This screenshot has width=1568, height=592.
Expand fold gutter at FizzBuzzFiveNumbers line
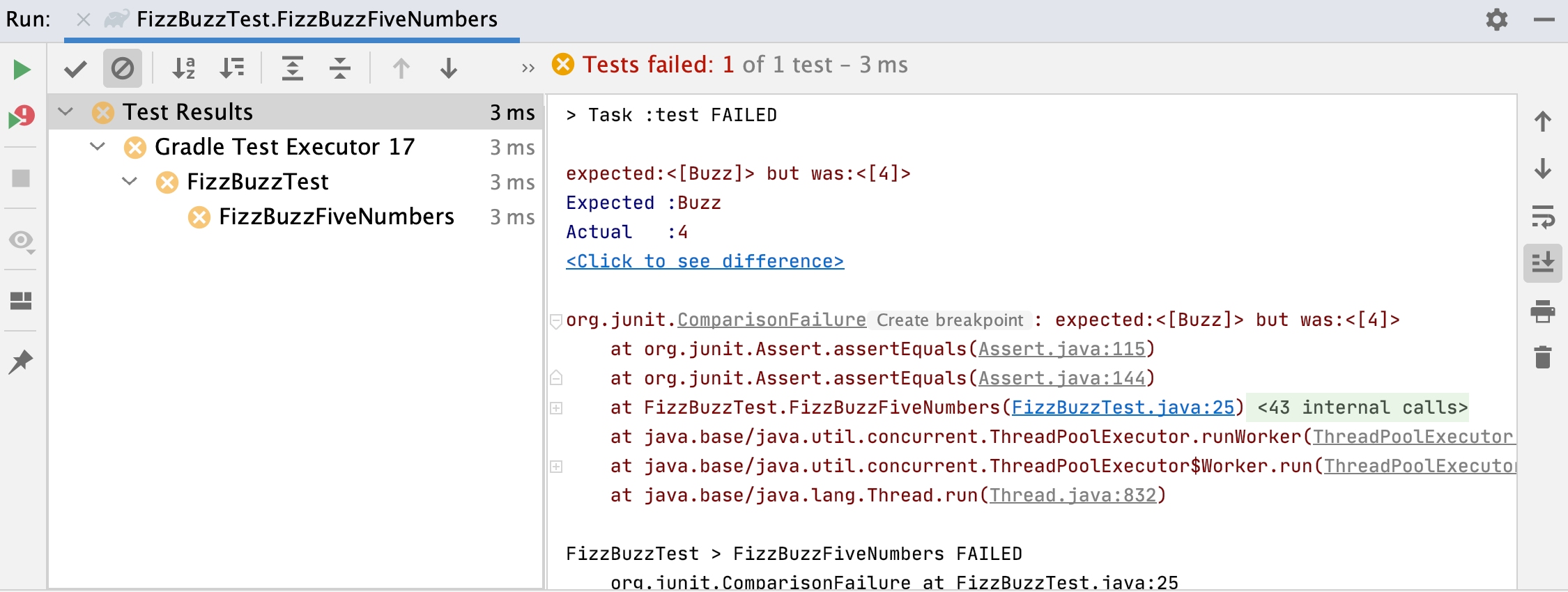(556, 408)
